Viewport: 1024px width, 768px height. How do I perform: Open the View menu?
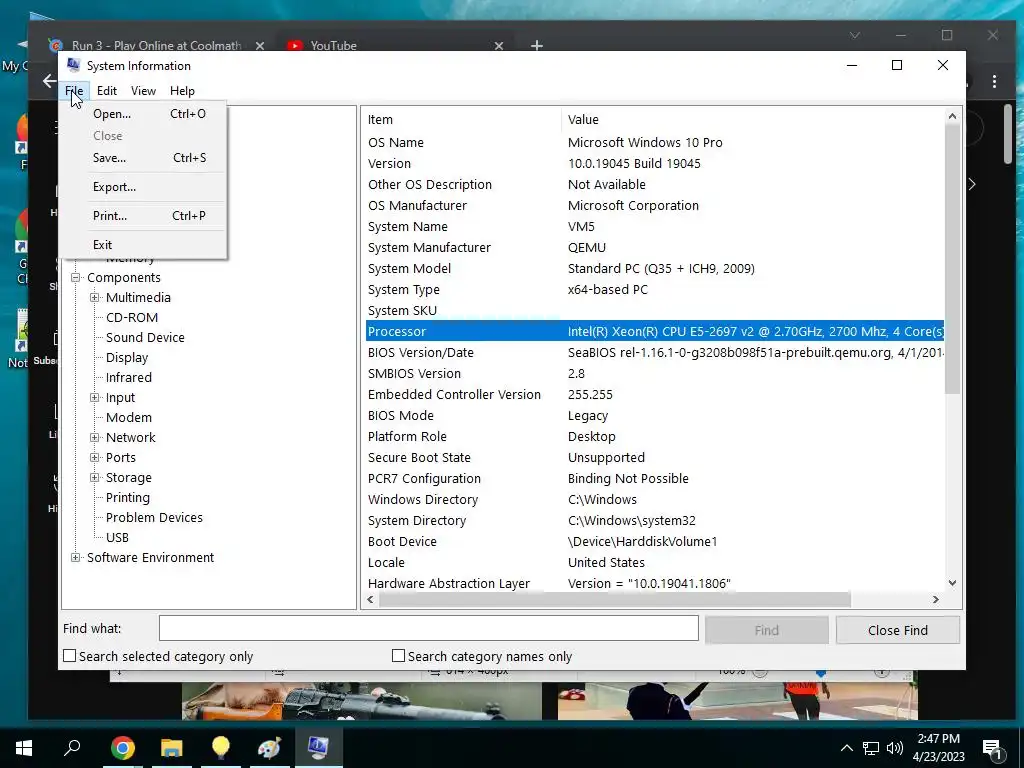[x=143, y=91]
